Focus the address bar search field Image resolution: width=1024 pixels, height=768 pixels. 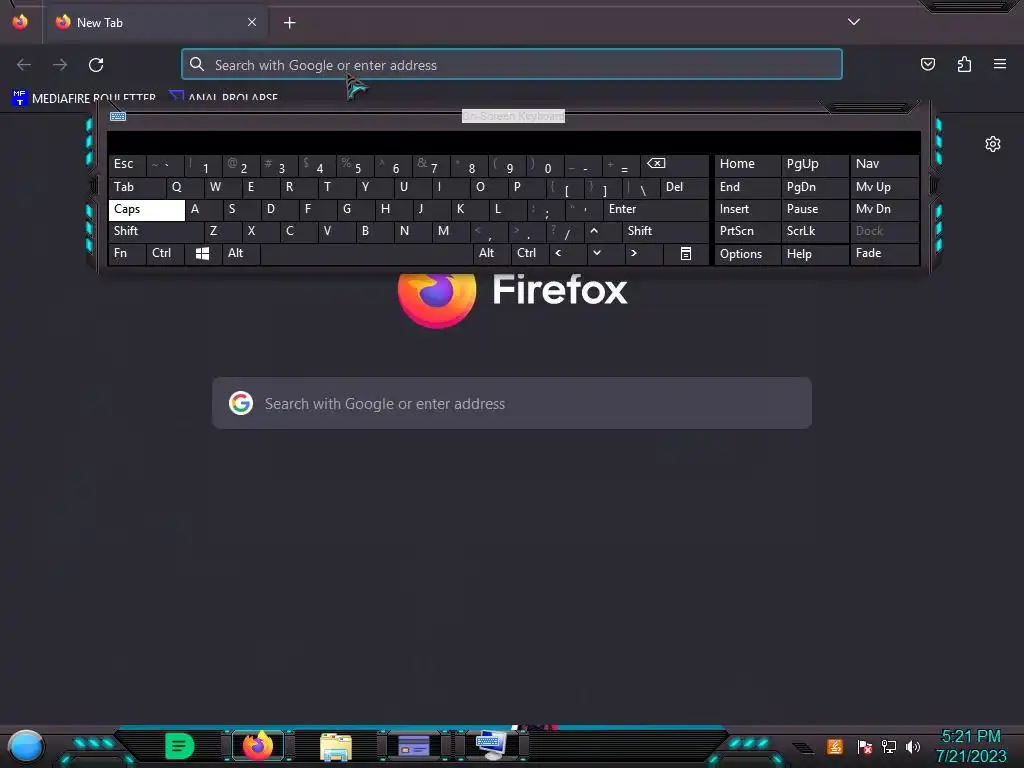[512, 65]
